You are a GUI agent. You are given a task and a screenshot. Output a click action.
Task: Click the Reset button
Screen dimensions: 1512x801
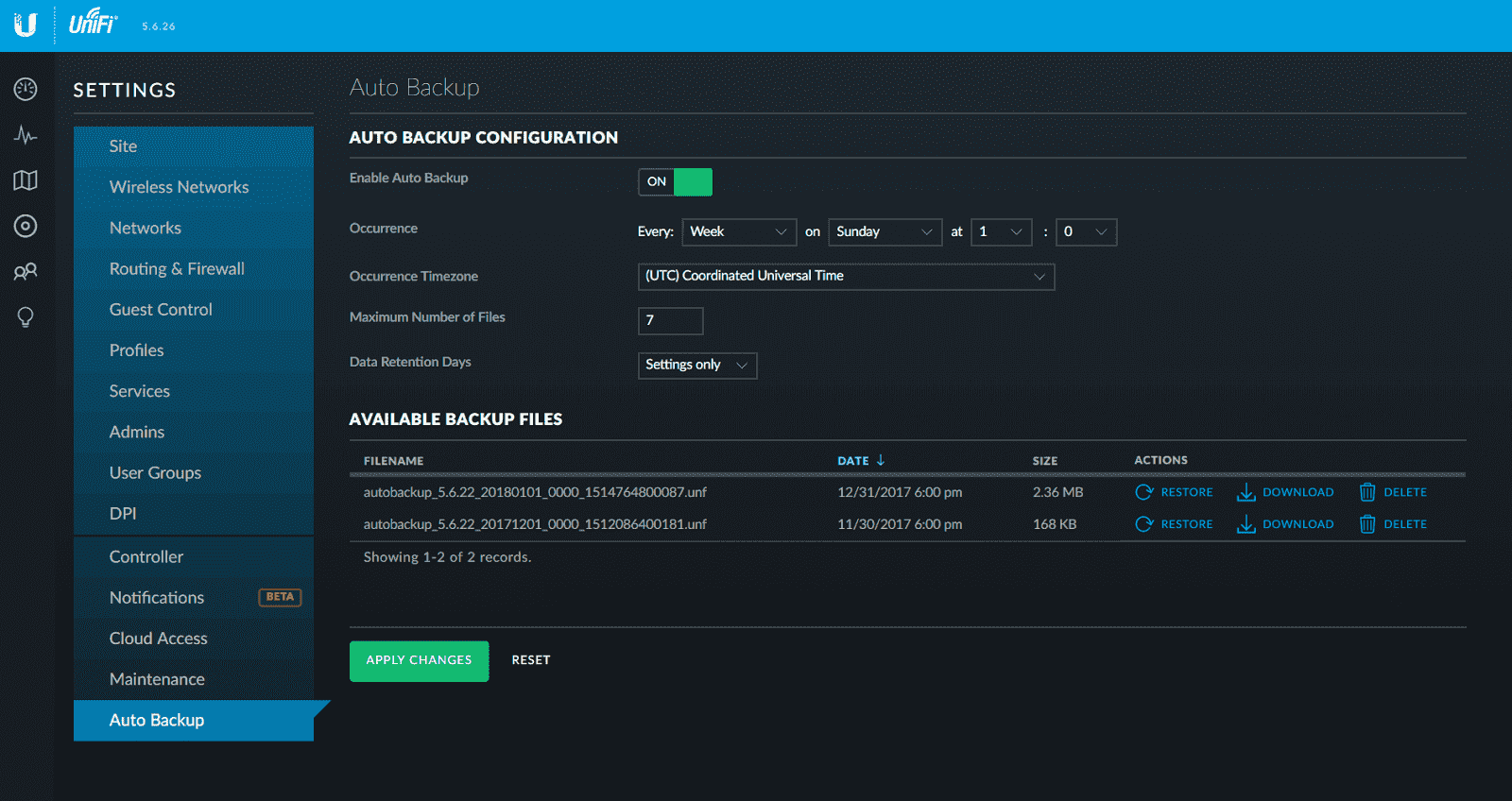pyautogui.click(x=531, y=660)
